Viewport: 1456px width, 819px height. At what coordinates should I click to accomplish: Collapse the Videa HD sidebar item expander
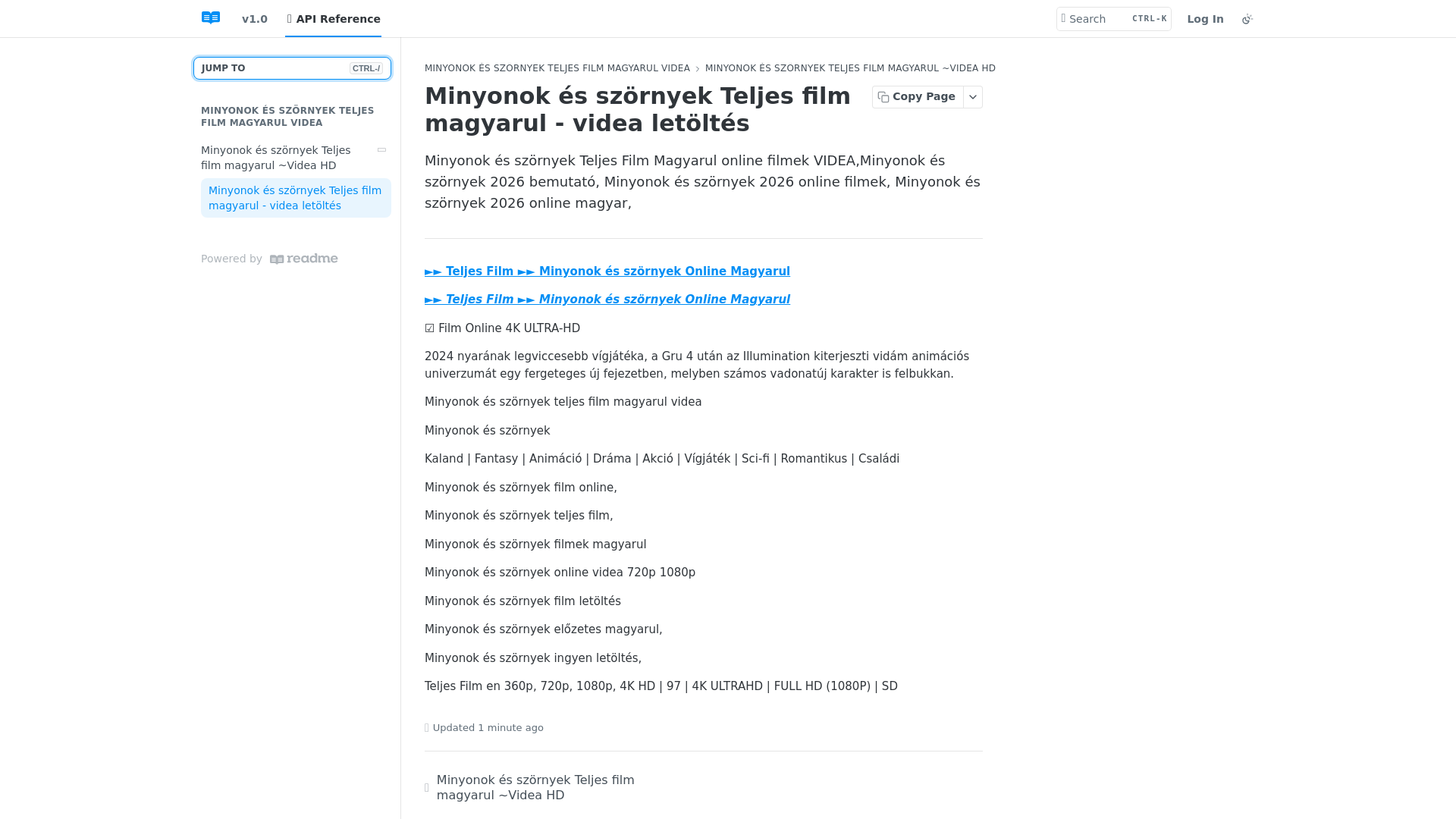tap(381, 150)
